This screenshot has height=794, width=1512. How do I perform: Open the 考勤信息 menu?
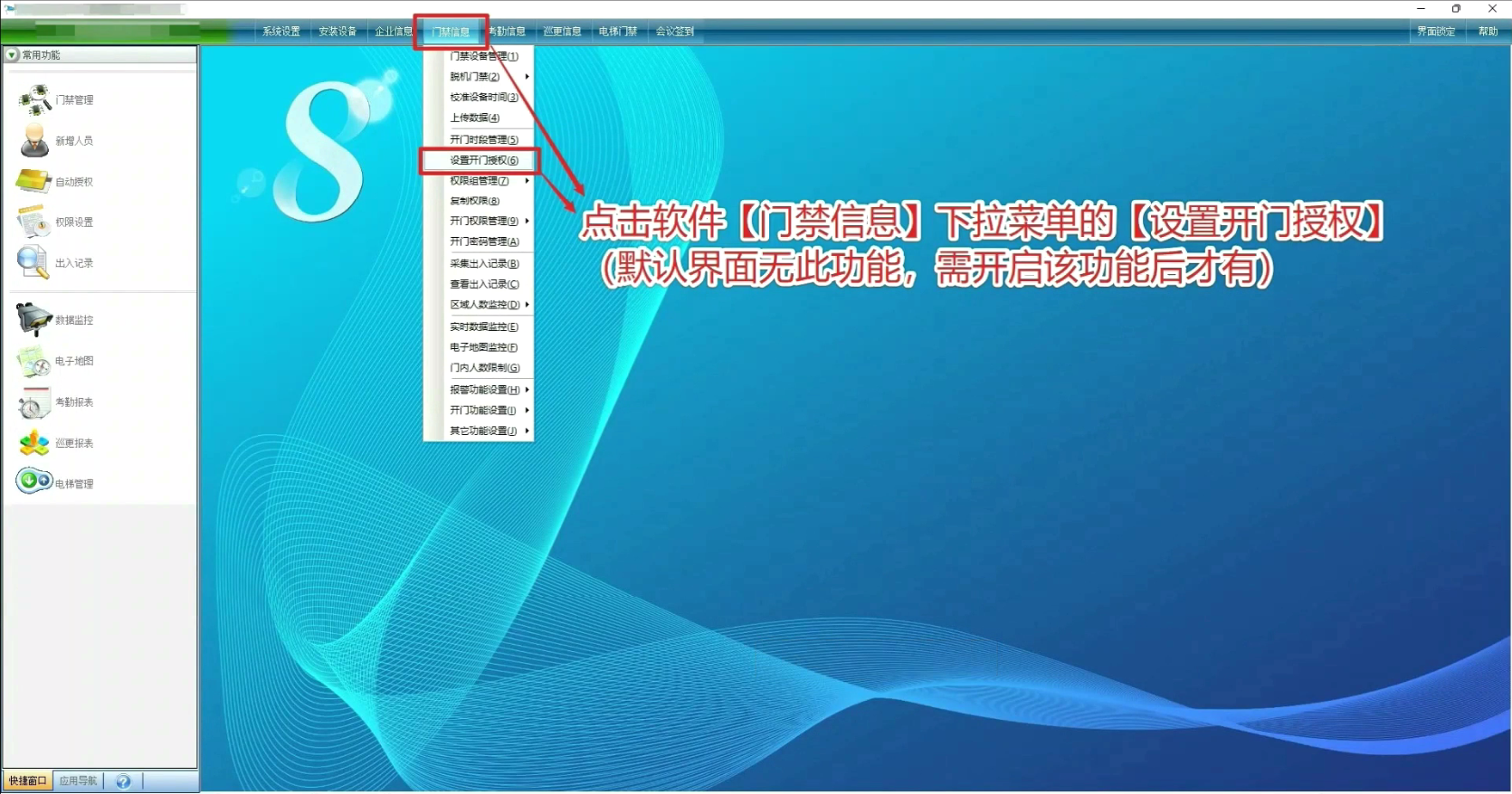(507, 32)
